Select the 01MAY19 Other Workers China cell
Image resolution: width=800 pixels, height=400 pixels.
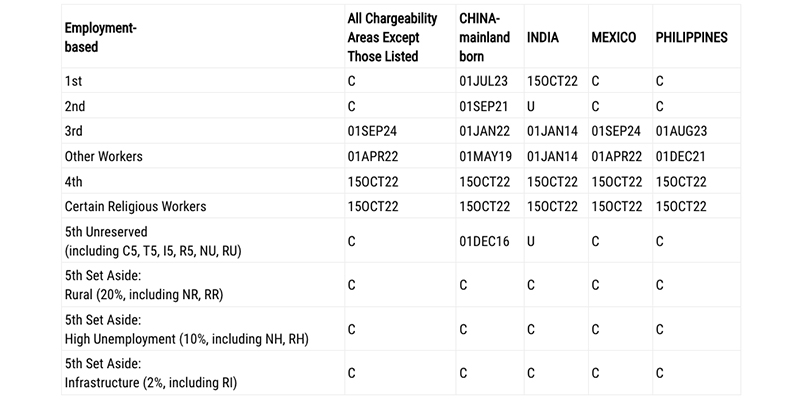[x=485, y=156]
